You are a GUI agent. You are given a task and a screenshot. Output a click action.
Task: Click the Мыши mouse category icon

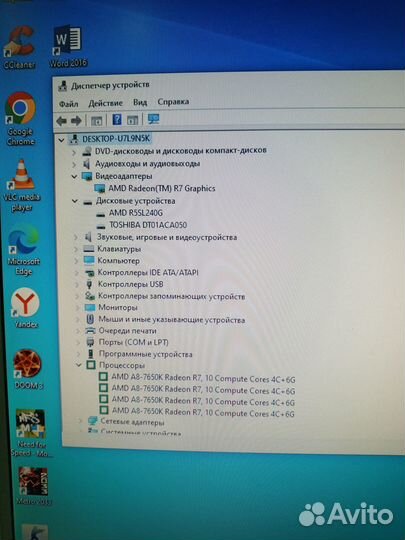(x=90, y=319)
